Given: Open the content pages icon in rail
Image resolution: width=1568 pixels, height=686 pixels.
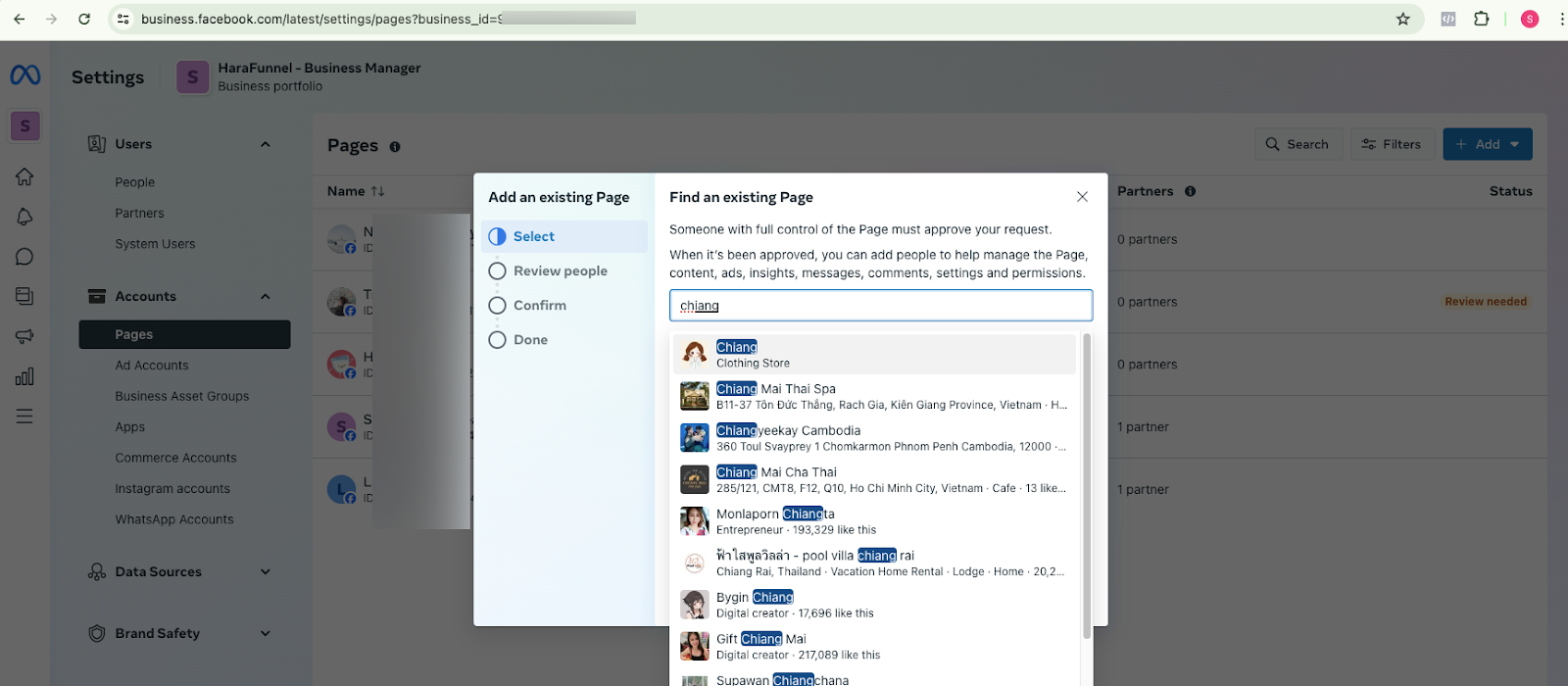Looking at the screenshot, I should tap(24, 296).
